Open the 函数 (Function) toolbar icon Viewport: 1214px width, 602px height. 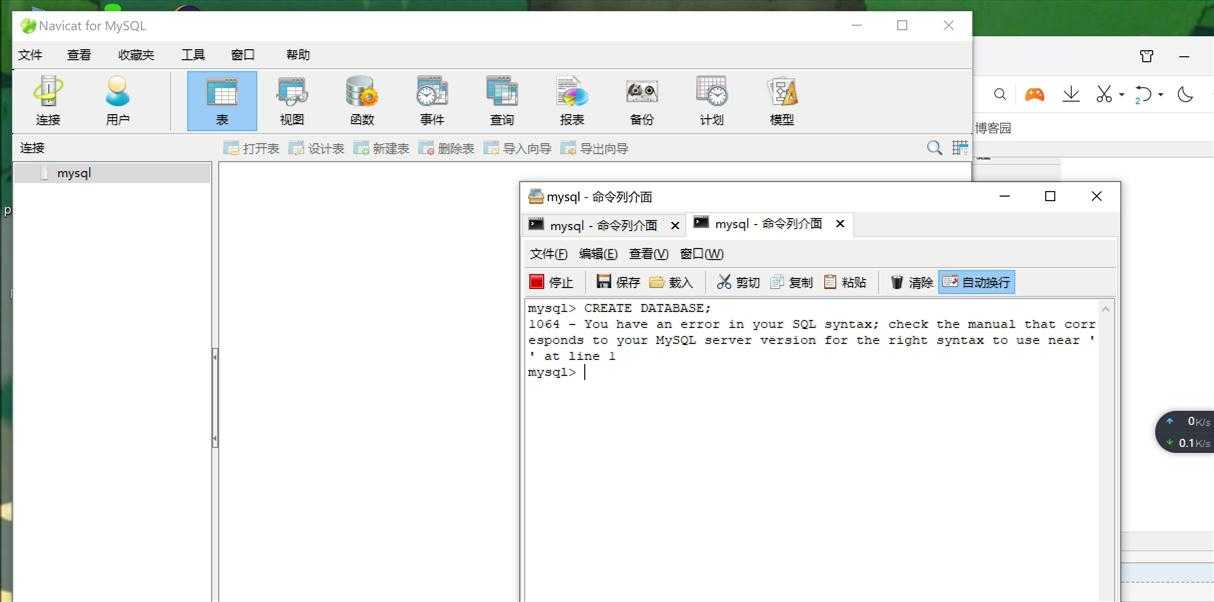click(362, 101)
